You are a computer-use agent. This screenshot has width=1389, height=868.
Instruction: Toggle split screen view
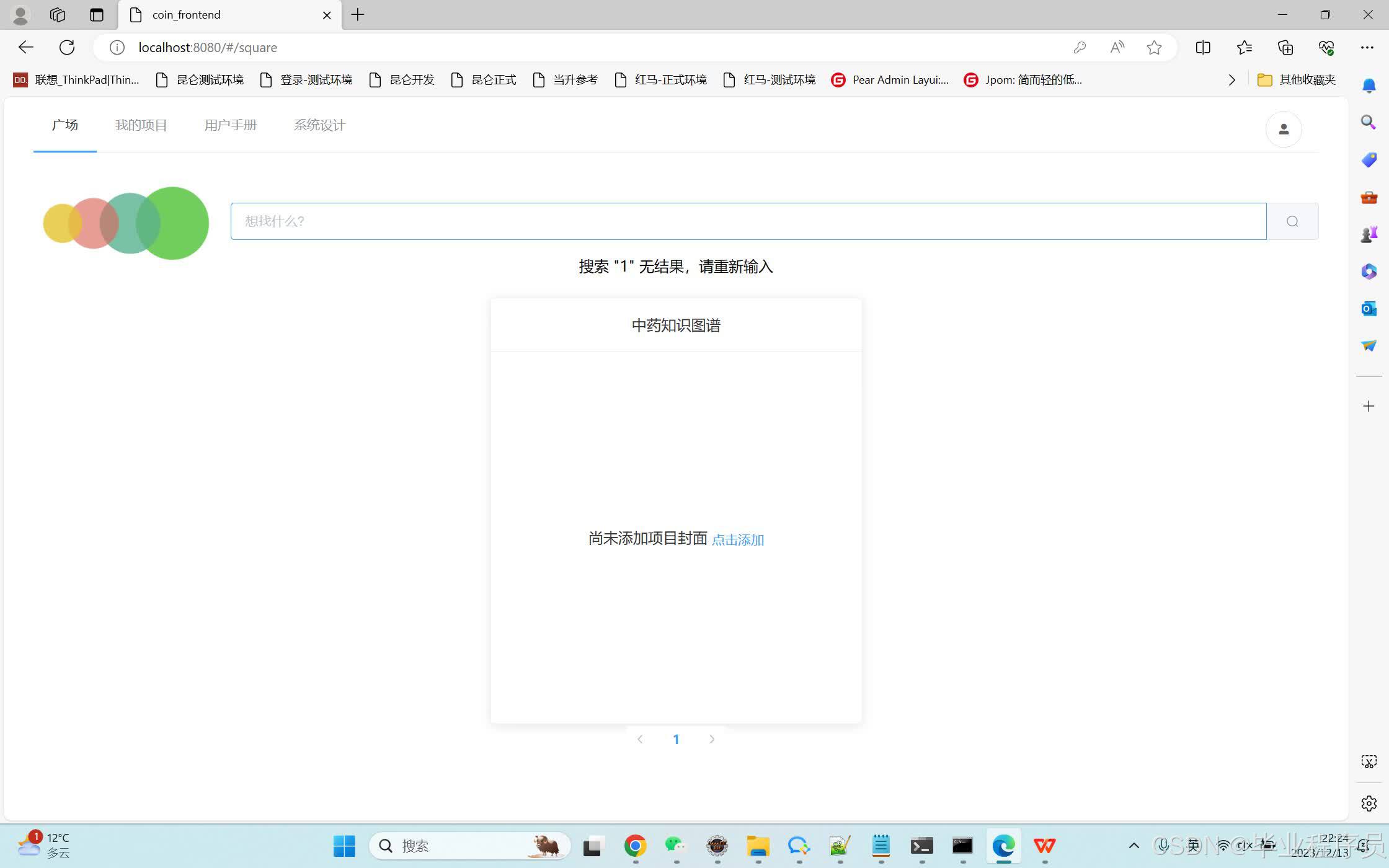1203,47
